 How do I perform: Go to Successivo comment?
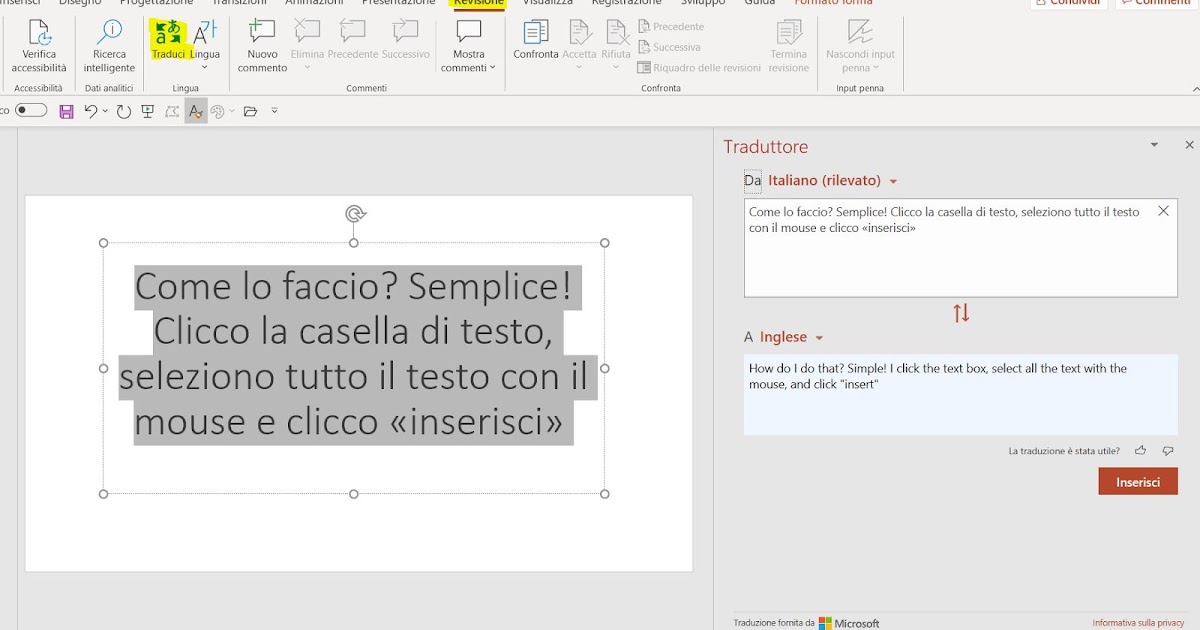point(405,40)
